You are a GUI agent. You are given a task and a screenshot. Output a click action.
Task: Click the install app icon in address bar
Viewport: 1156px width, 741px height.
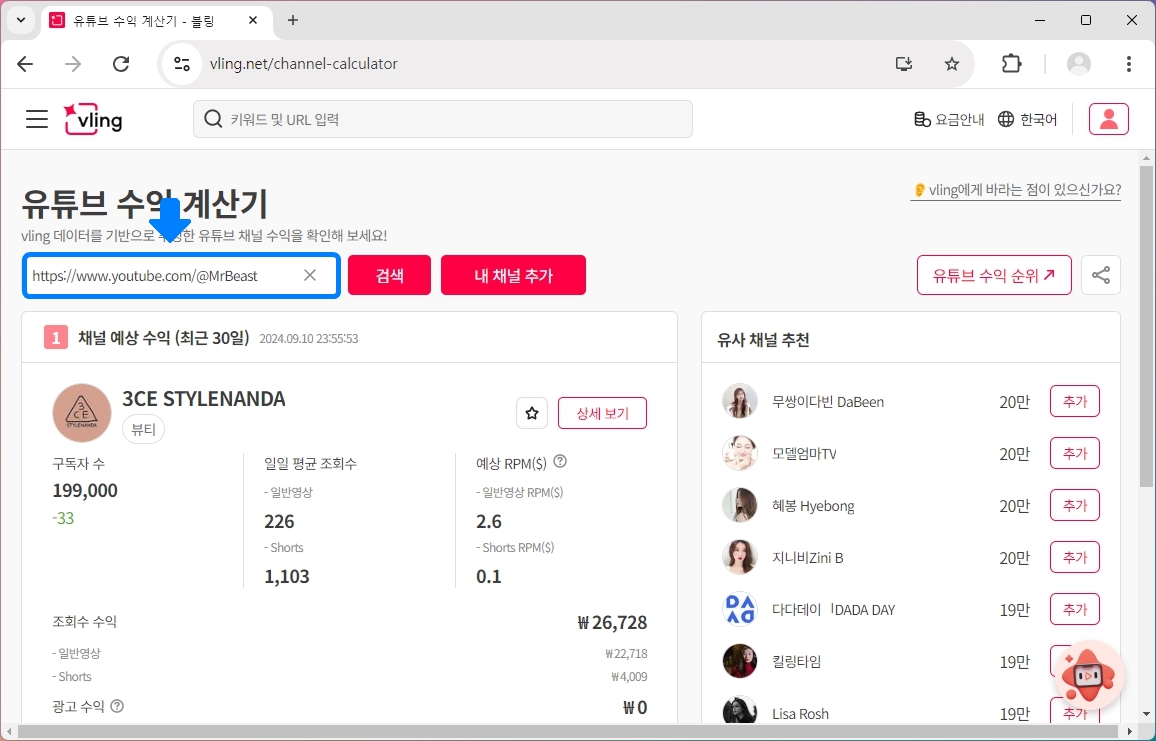pos(904,64)
